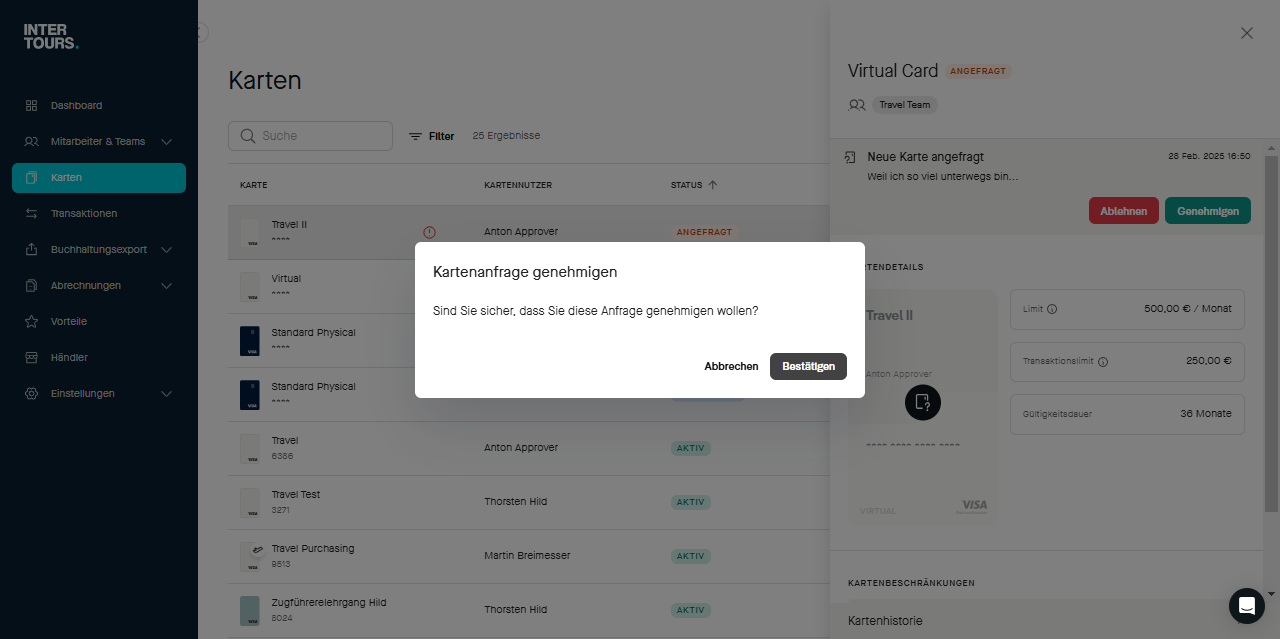The height and width of the screenshot is (639, 1280).
Task: Open the Abrechnungen menu item
Action: [86, 286]
